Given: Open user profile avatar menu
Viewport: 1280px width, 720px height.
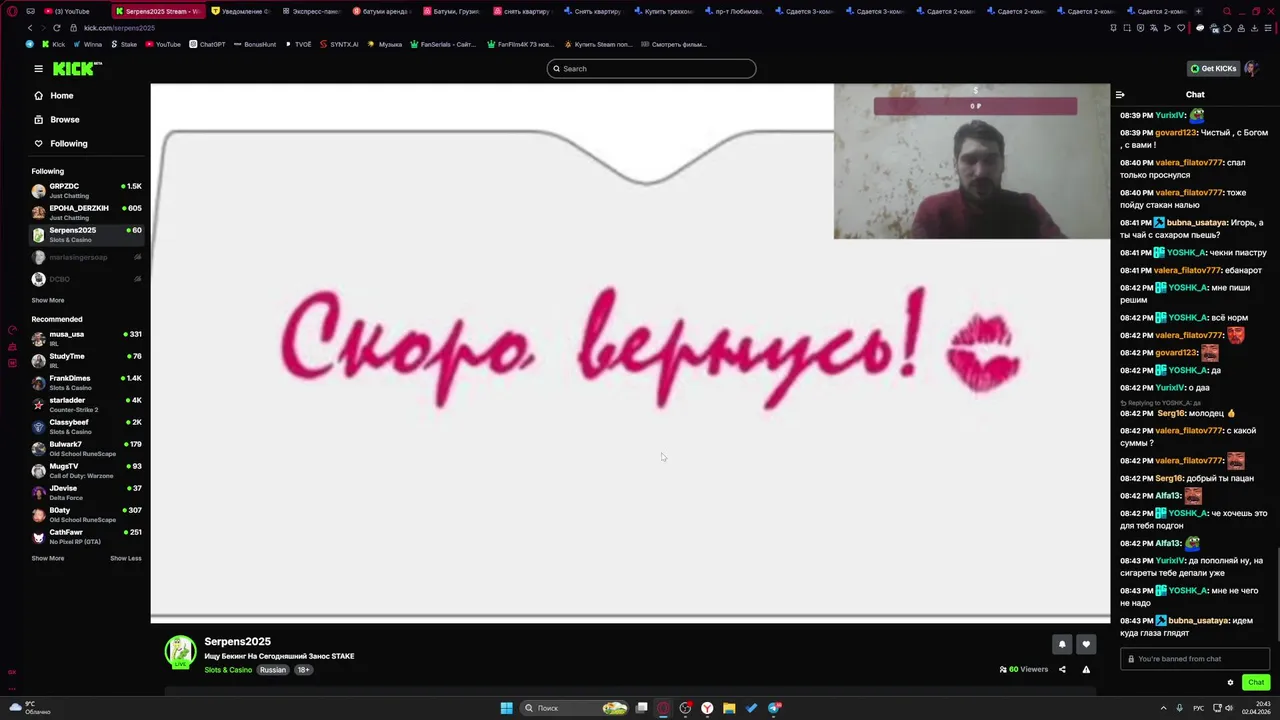Looking at the screenshot, I should (1251, 68).
